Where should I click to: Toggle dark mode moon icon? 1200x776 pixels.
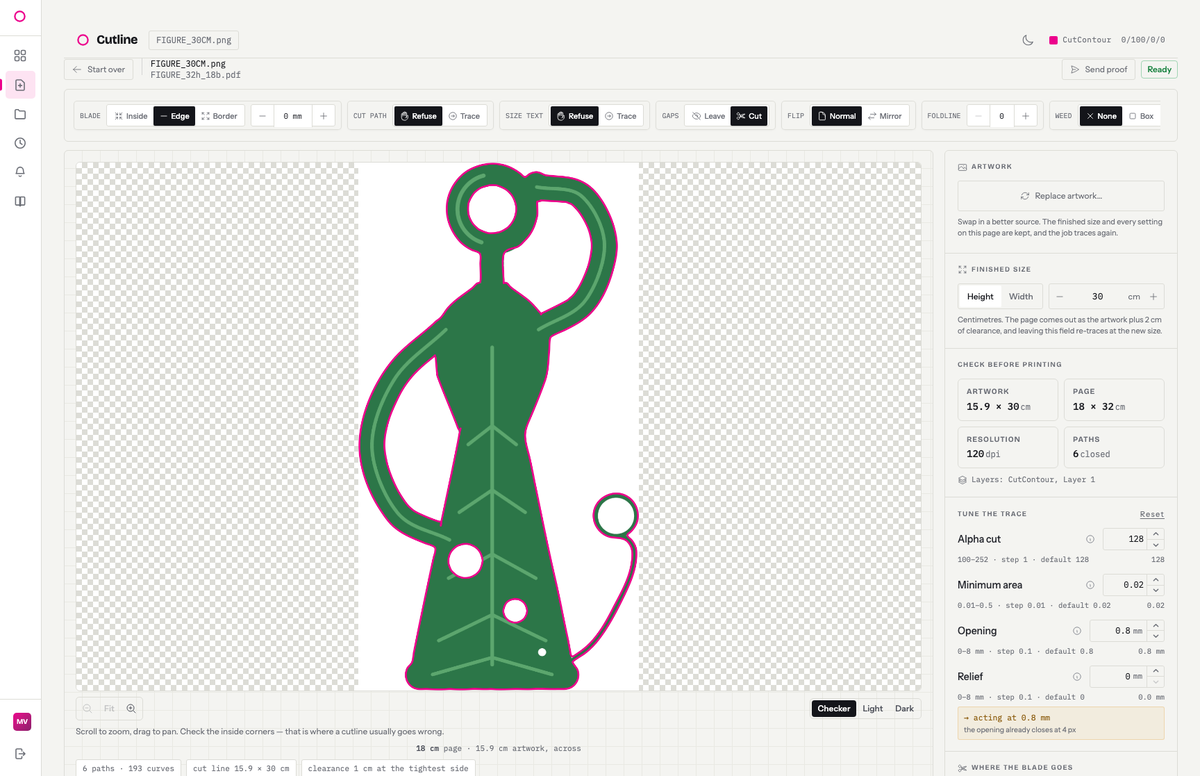click(x=1027, y=40)
